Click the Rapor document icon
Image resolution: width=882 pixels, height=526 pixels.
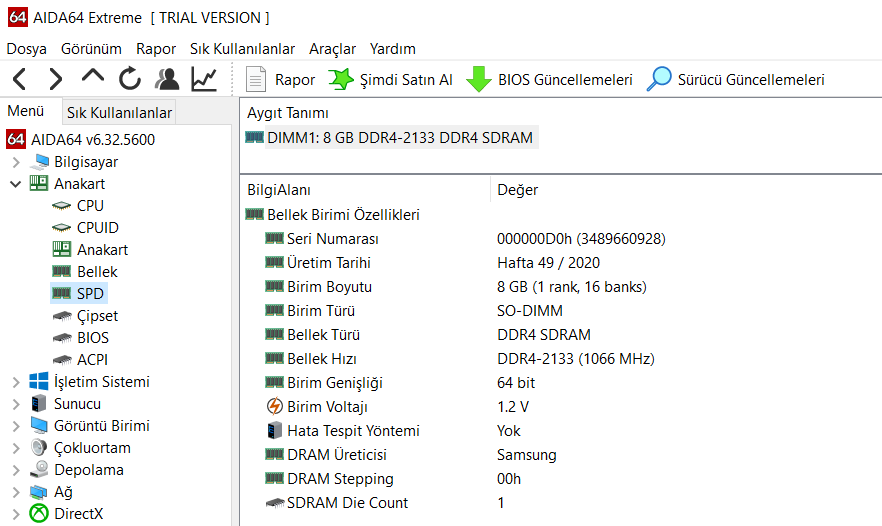click(x=256, y=79)
